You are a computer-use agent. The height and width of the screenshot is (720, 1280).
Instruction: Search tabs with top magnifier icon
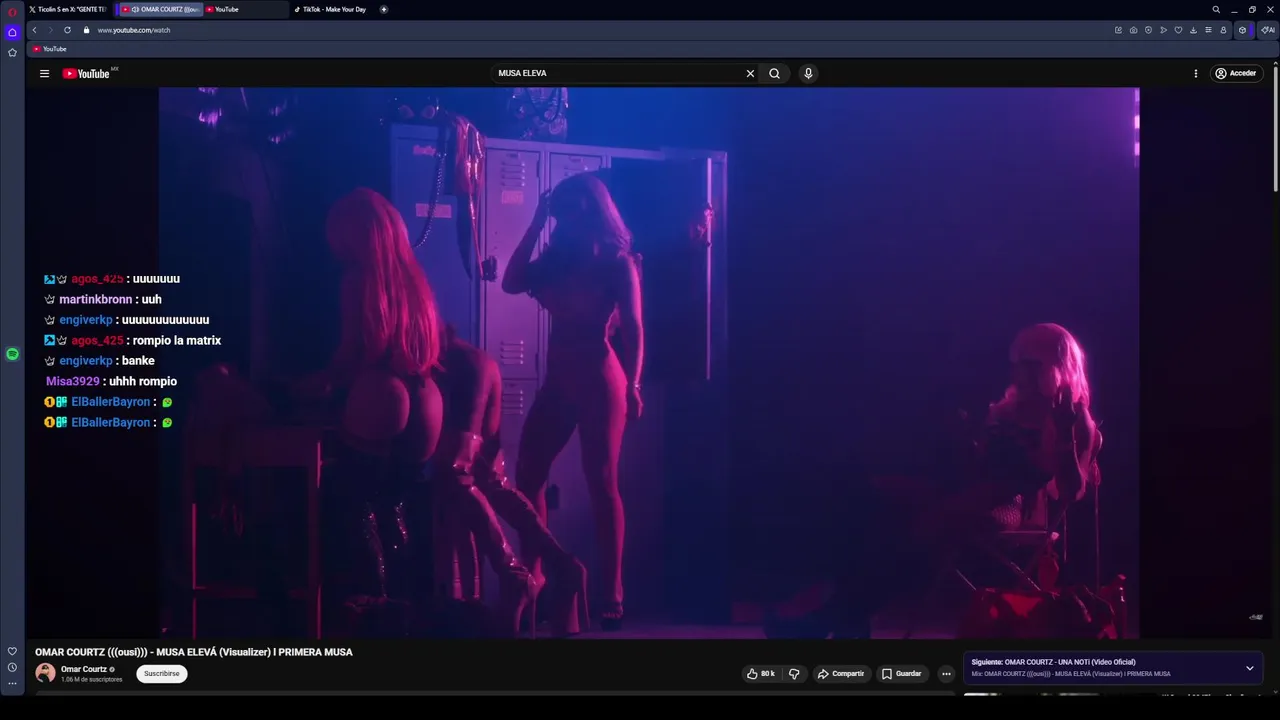coord(1216,9)
